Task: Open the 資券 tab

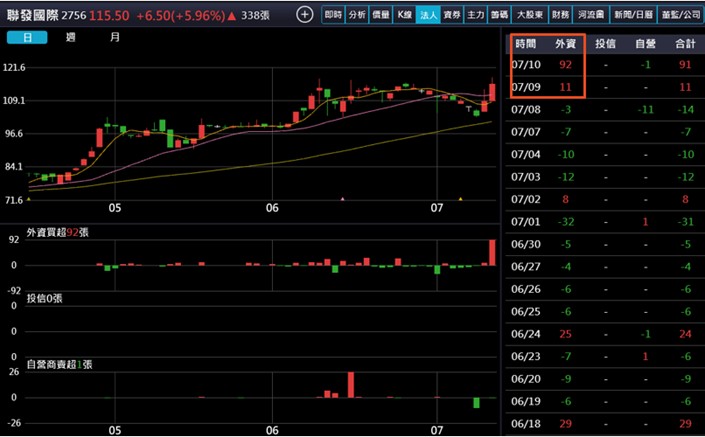Action: coord(452,15)
